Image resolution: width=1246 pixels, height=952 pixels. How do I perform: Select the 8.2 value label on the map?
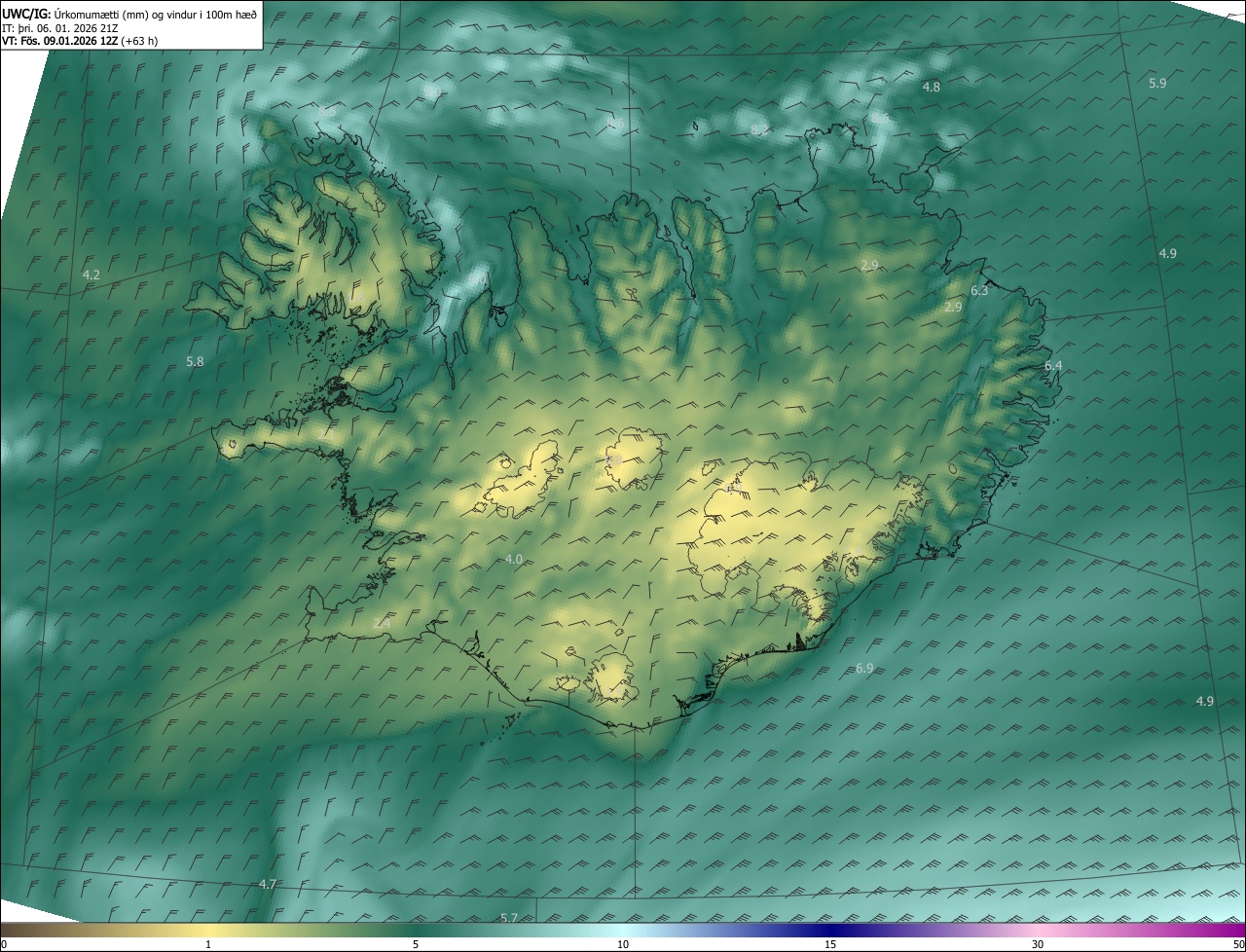pyautogui.click(x=759, y=130)
